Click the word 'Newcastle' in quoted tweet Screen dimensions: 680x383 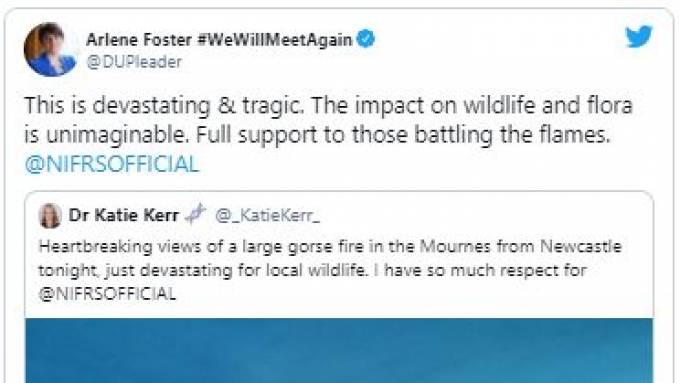point(581,247)
